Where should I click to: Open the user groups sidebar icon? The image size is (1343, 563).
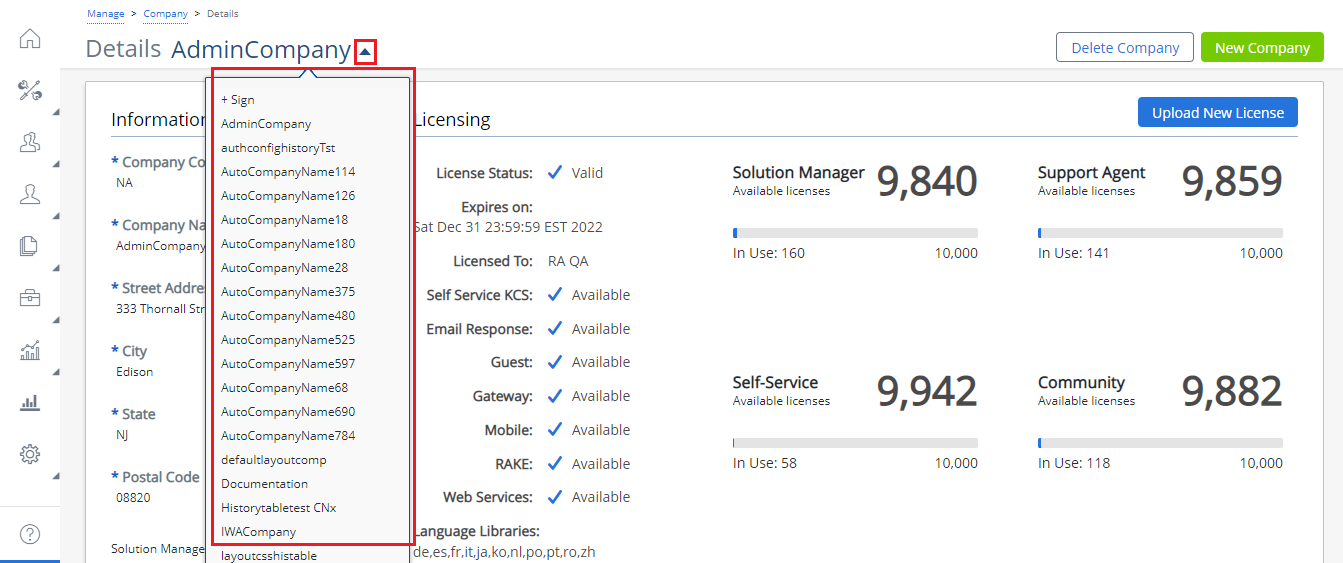point(30,143)
